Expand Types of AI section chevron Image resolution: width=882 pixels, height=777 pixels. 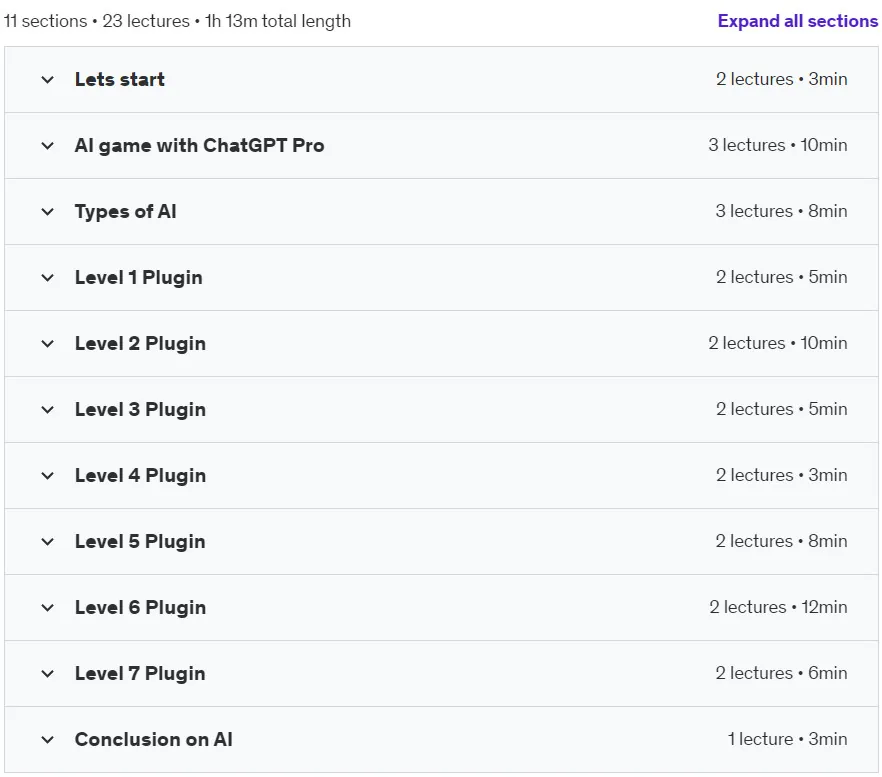[48, 212]
